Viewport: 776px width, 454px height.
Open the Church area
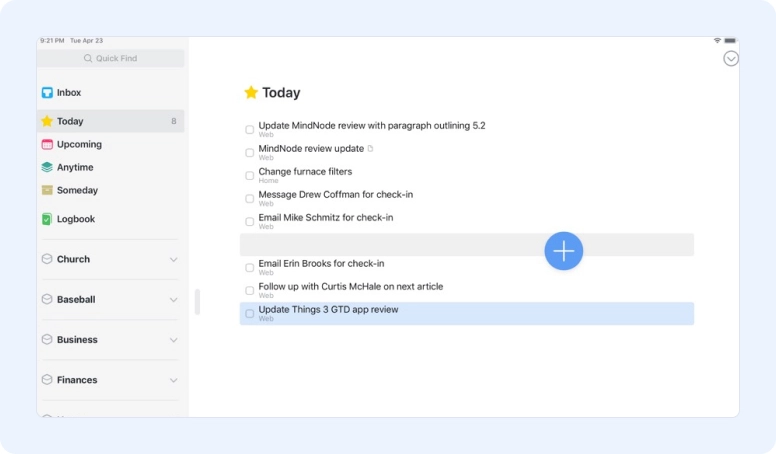click(x=73, y=259)
